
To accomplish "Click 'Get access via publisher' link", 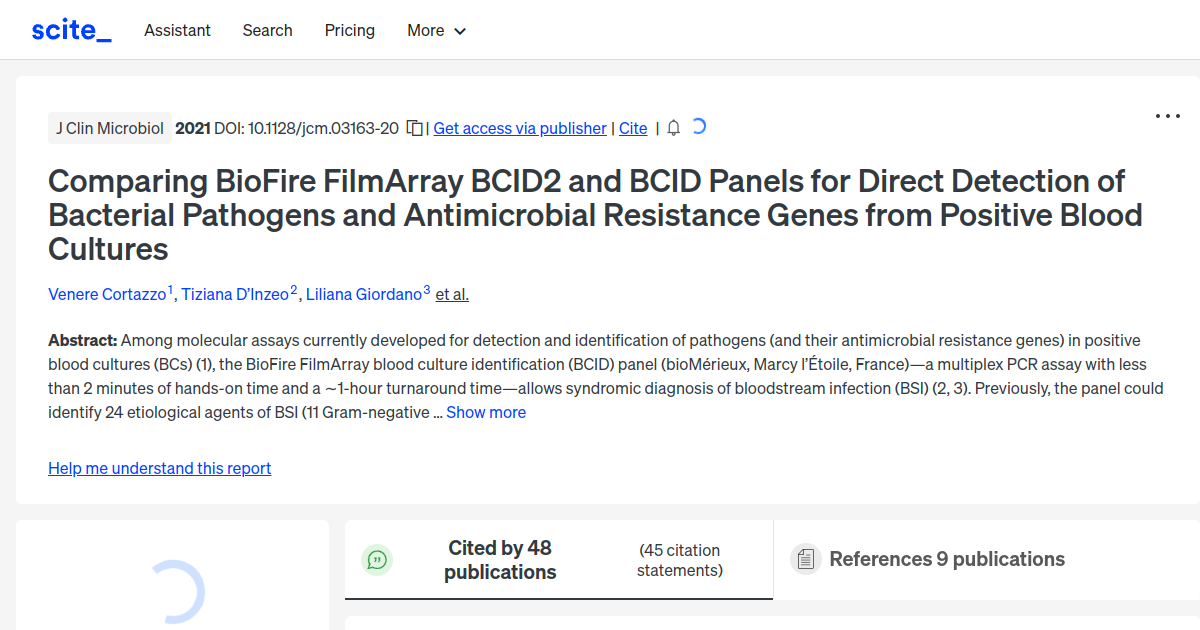I will coord(519,128).
